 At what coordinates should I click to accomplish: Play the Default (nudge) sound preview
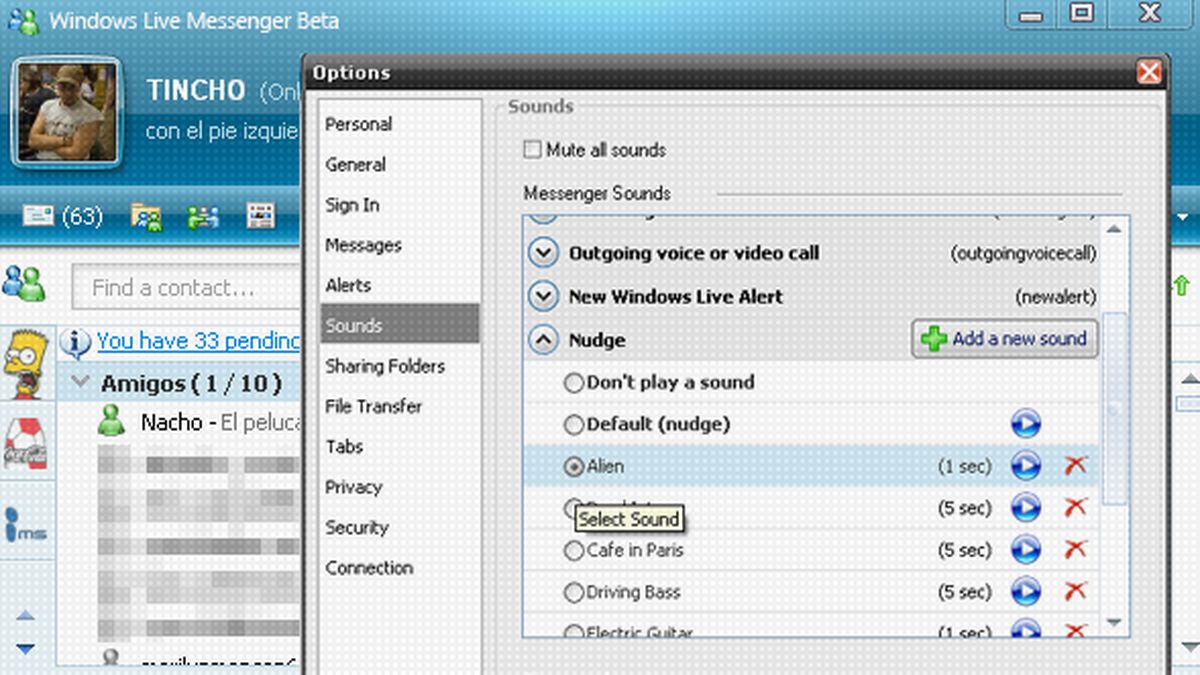click(x=1025, y=424)
